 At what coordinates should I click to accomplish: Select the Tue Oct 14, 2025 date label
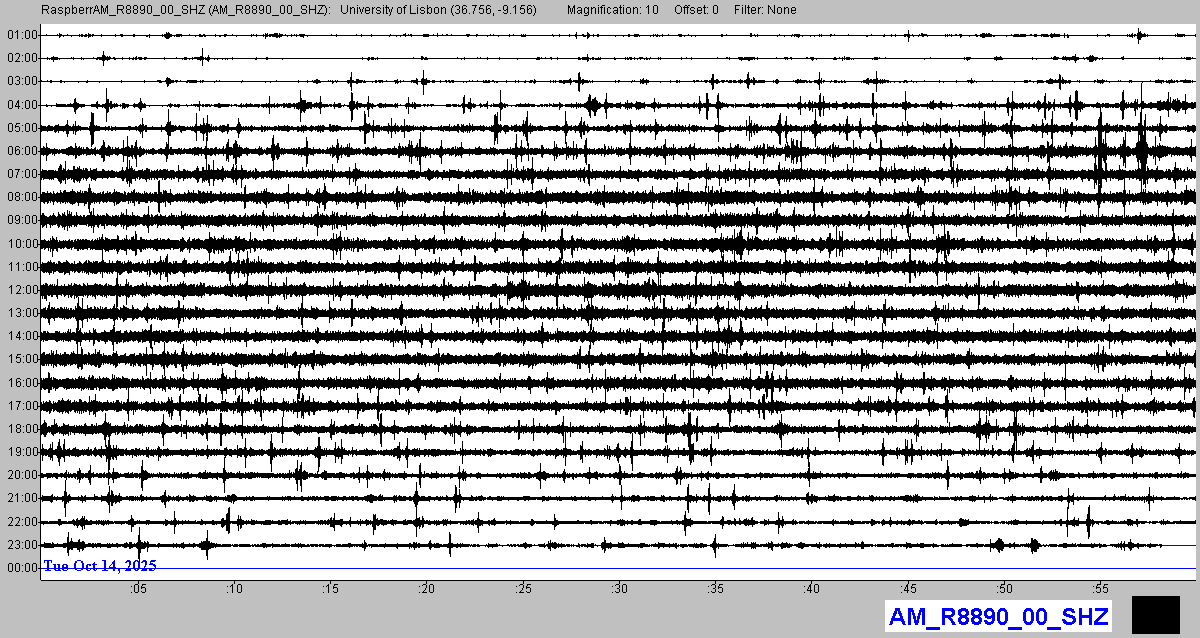100,566
